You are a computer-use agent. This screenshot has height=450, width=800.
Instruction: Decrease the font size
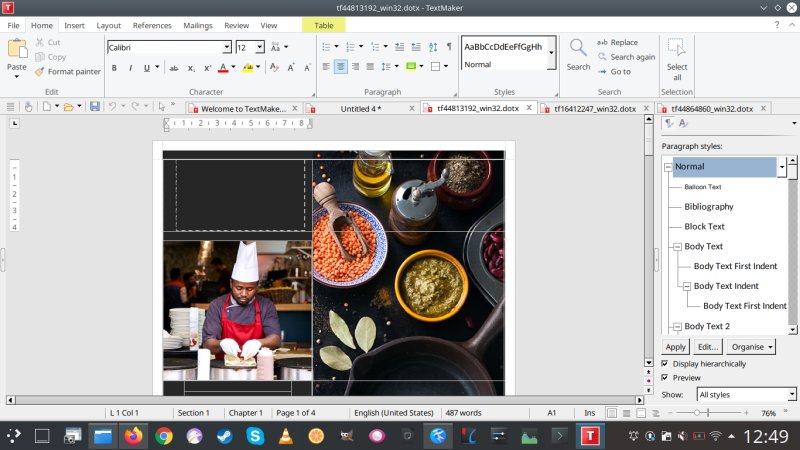[307, 68]
